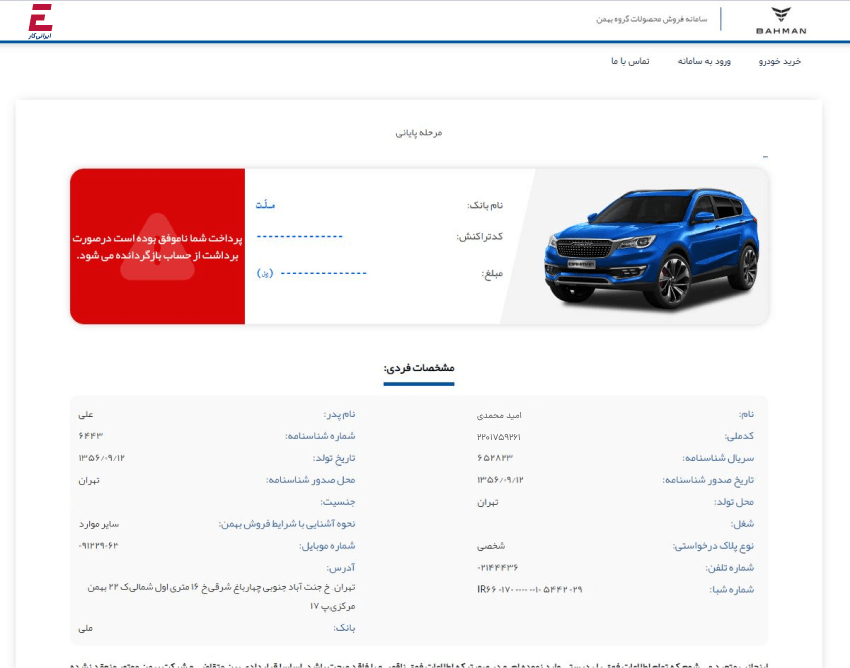Click the کد تراکنش label

pyautogui.click(x=480, y=236)
